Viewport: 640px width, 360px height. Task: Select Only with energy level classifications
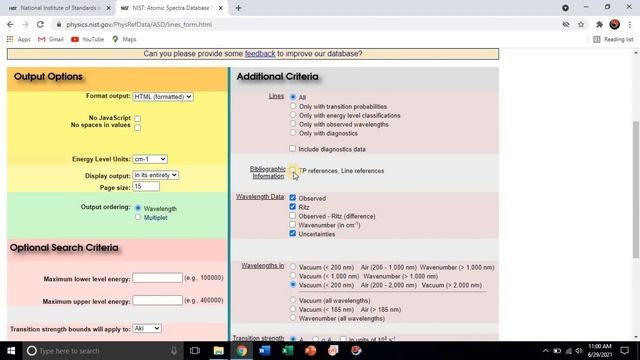coord(293,115)
